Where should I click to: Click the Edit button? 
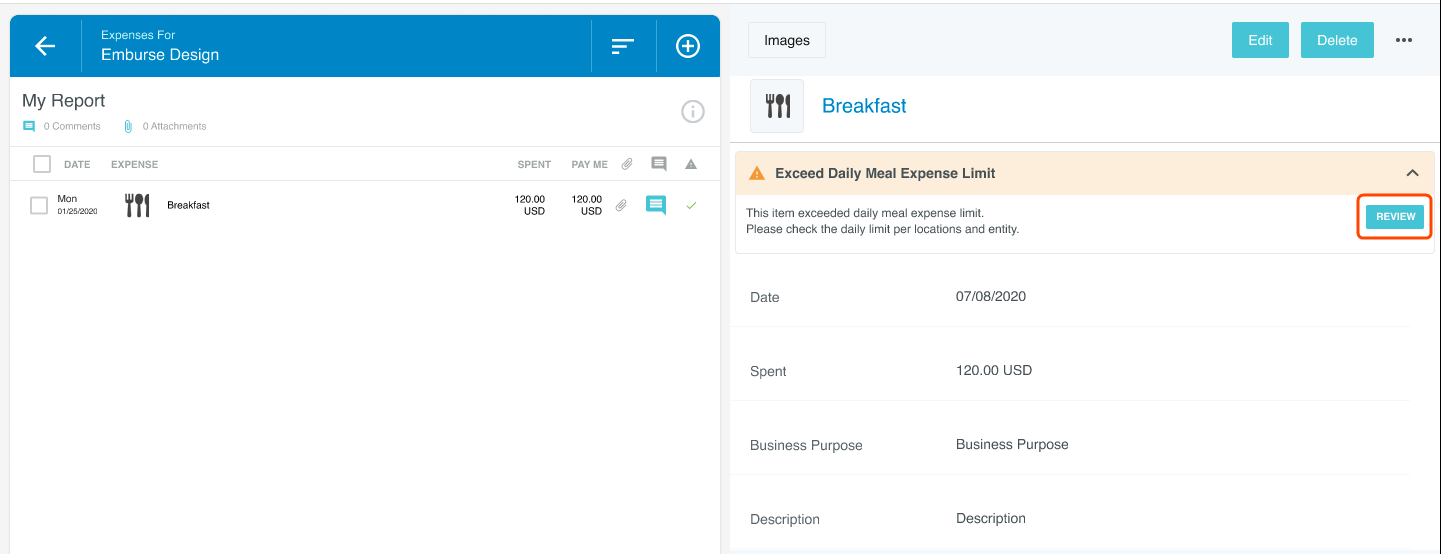click(x=1260, y=40)
